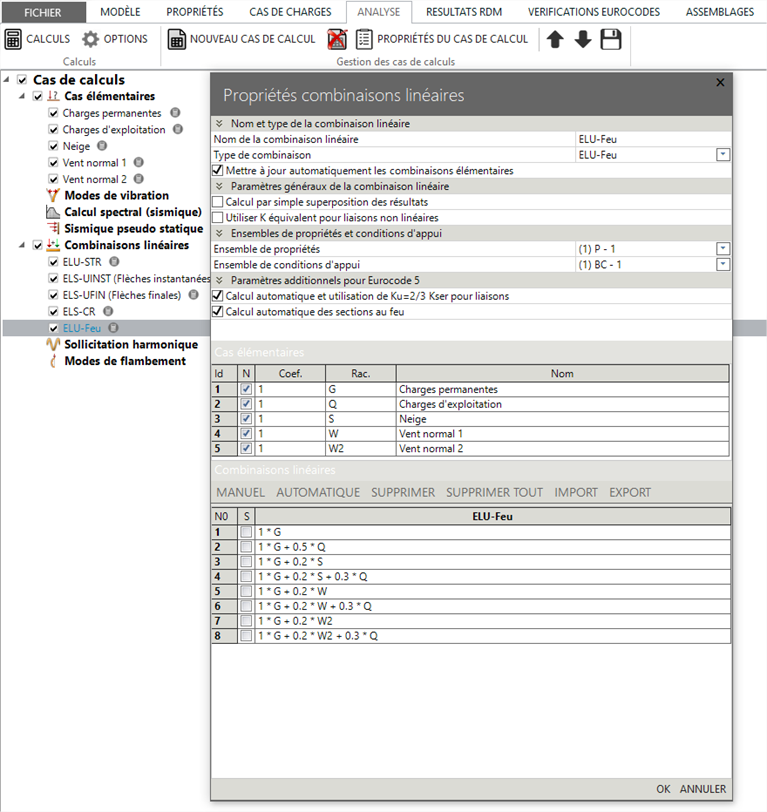767x812 pixels.
Task: Enable Utiliser K équivalent pour liaisons
Action: coord(218,218)
